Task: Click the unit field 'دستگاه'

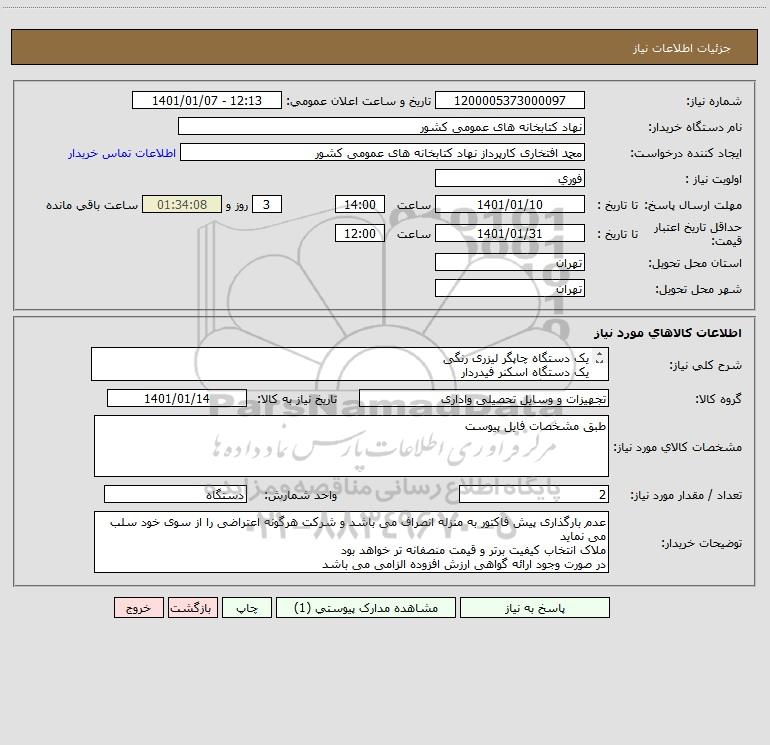Action: (175, 494)
